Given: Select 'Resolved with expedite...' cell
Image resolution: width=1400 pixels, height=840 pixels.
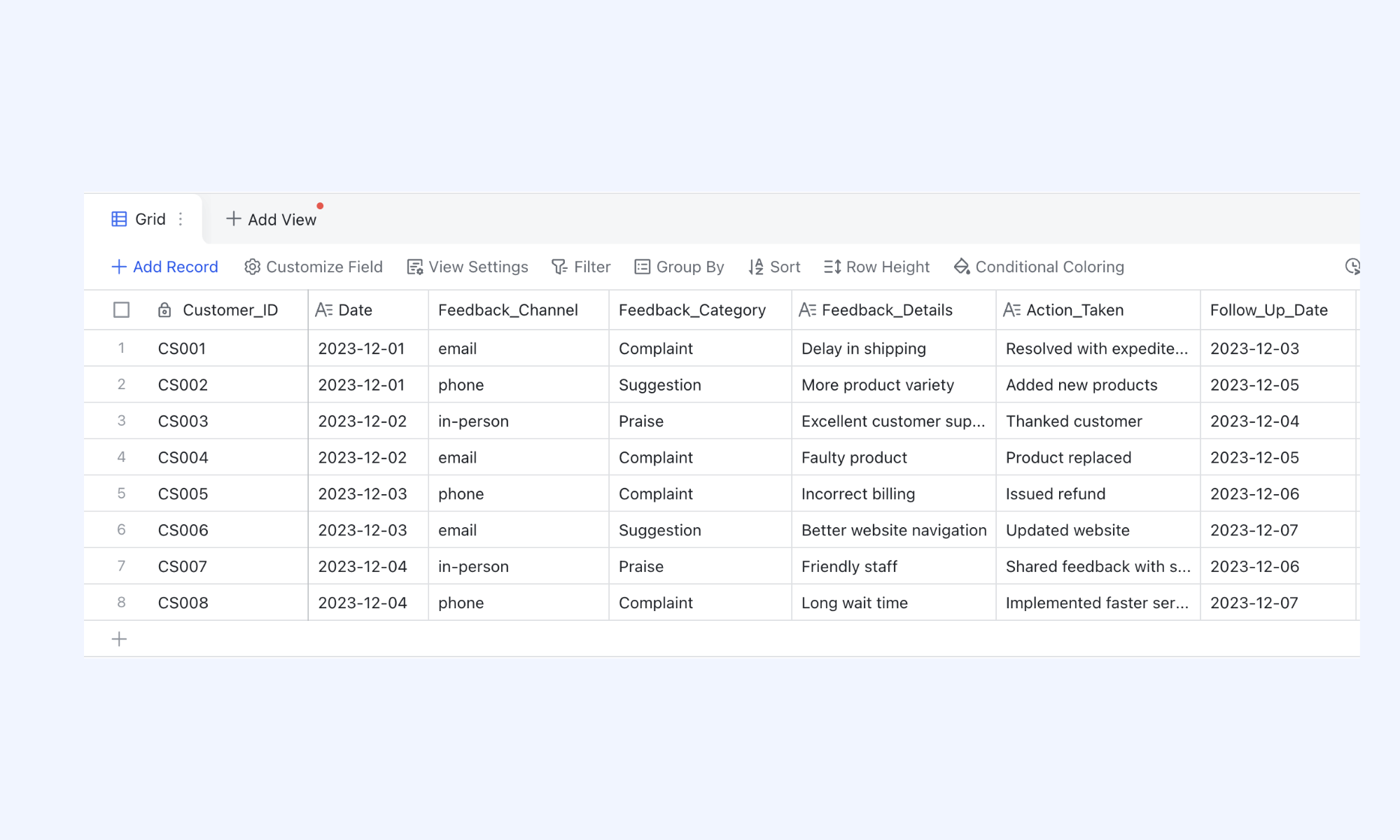Looking at the screenshot, I should [1098, 348].
